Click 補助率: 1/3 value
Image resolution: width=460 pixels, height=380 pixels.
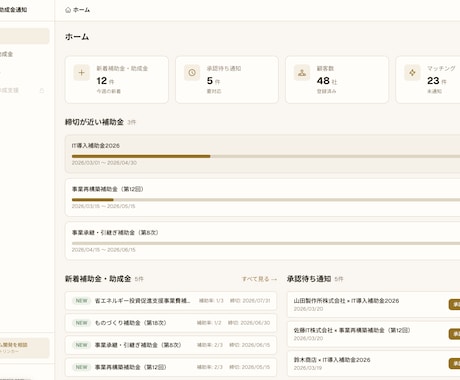pyautogui.click(x=211, y=301)
